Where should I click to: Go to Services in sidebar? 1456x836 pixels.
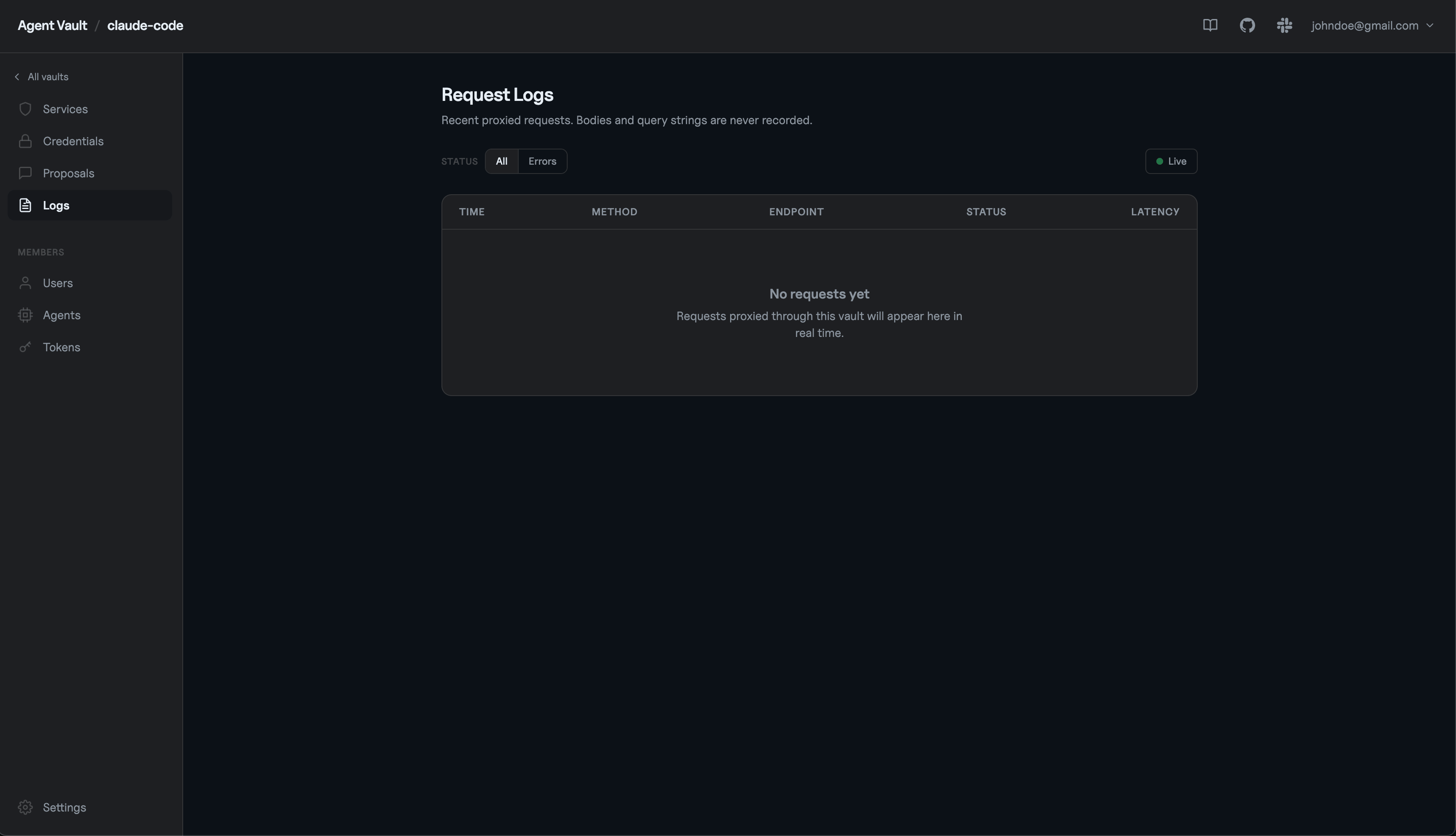89,109
